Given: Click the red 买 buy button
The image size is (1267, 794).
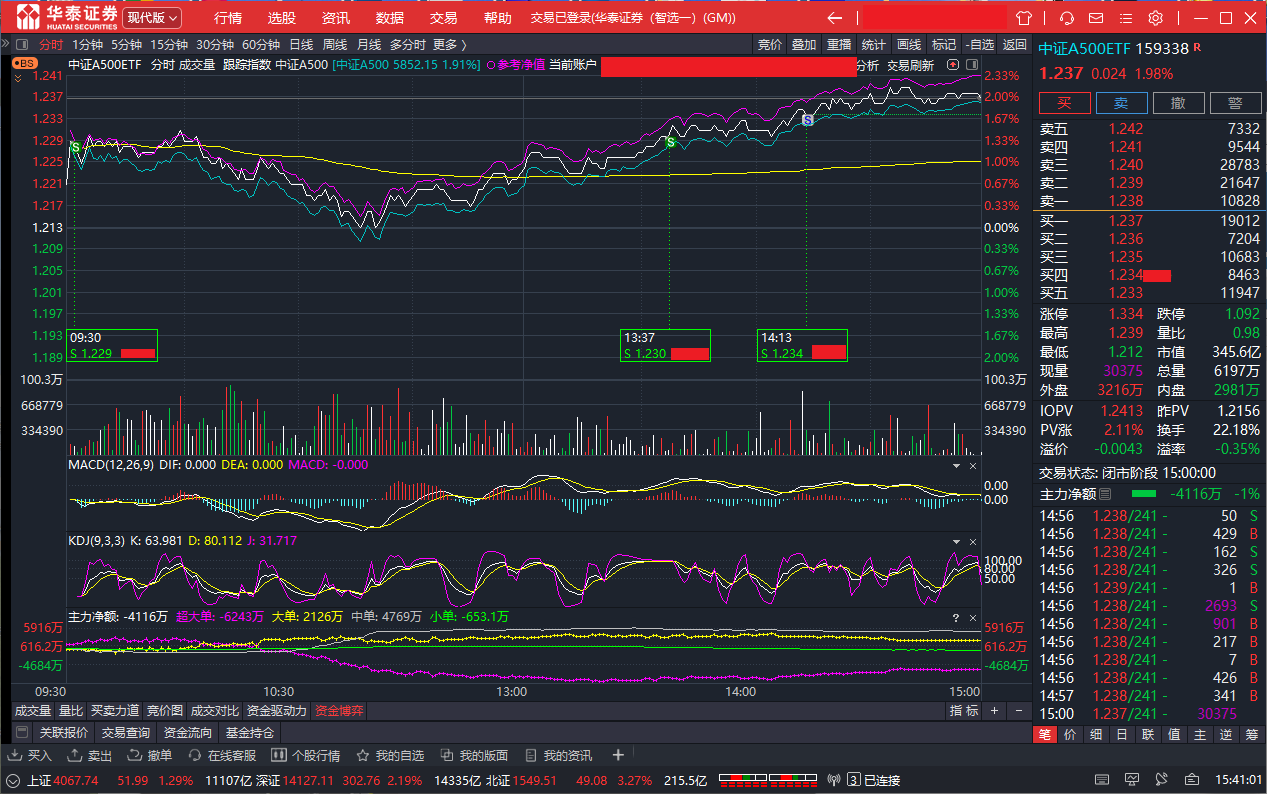Looking at the screenshot, I should (1064, 103).
